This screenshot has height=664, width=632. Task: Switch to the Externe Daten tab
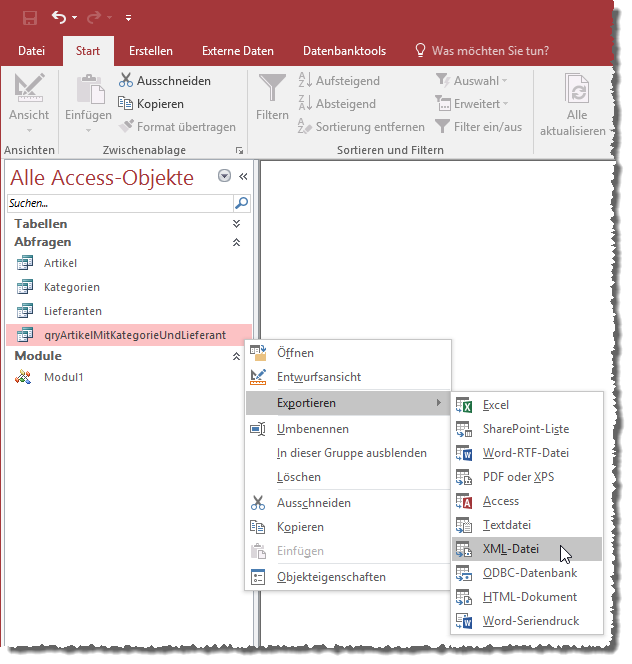238,51
